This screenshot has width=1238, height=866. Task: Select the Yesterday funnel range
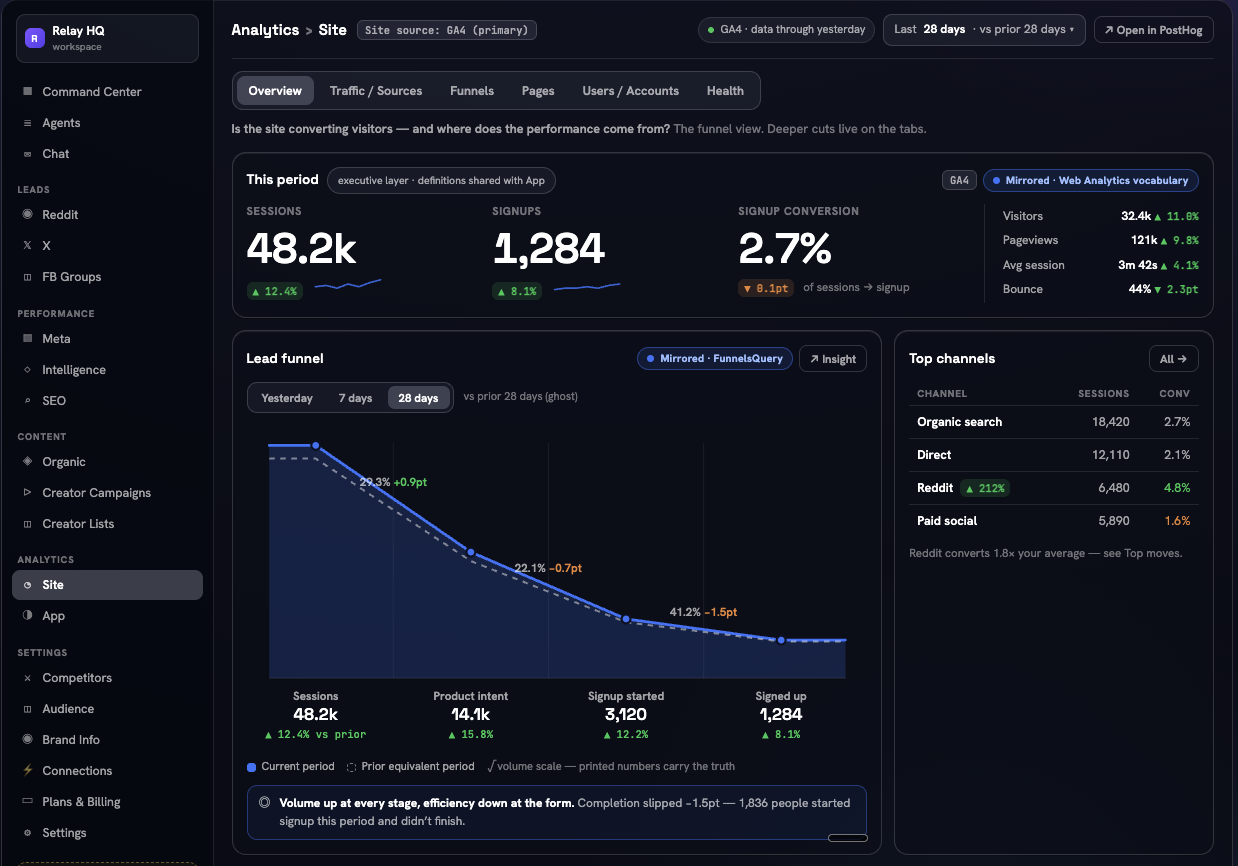click(287, 398)
